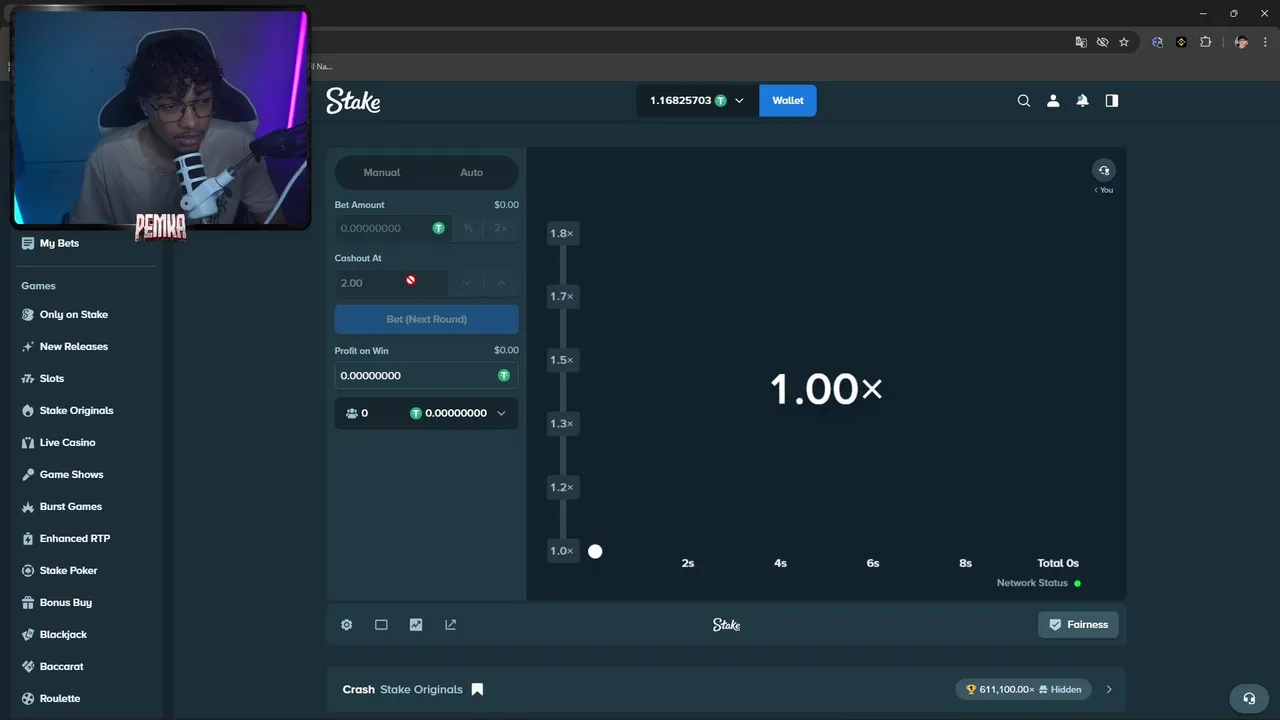
Task: Click My Bets icon in sidebar
Action: pos(28,243)
